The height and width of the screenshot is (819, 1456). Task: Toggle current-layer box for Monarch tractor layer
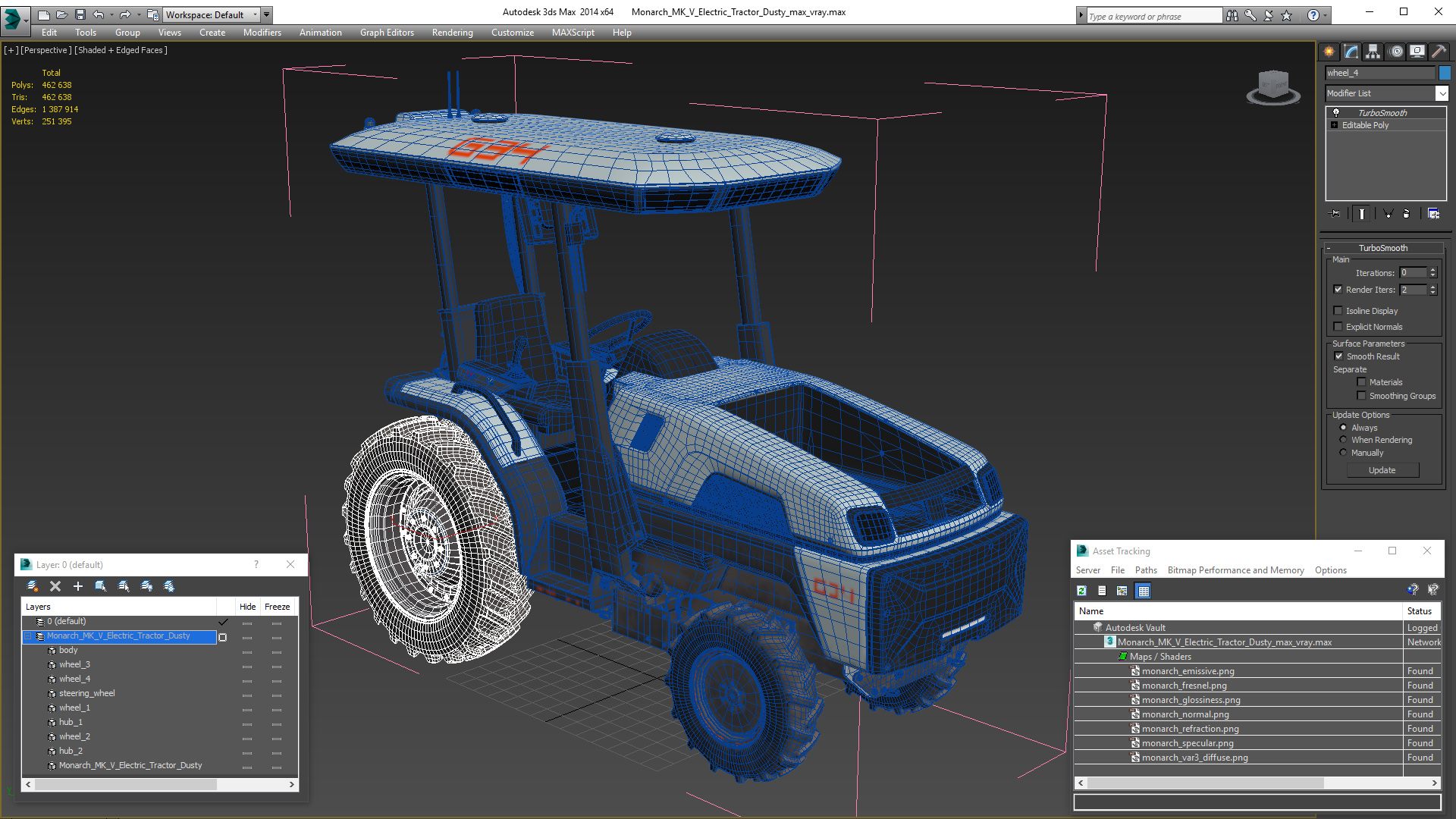pos(223,637)
